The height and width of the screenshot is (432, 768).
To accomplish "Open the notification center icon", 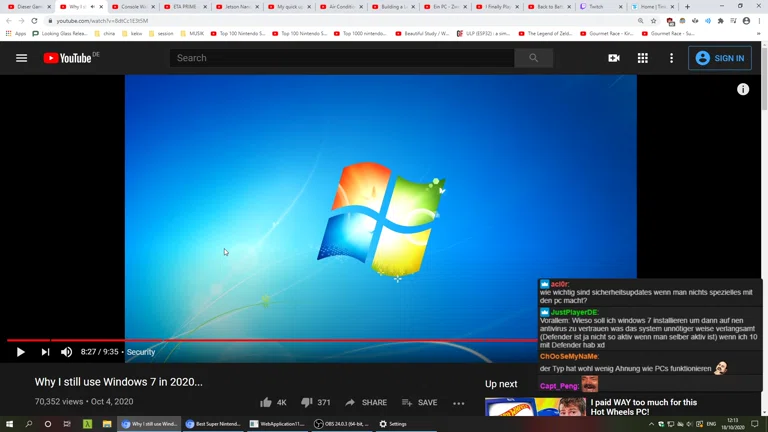I will point(755,424).
